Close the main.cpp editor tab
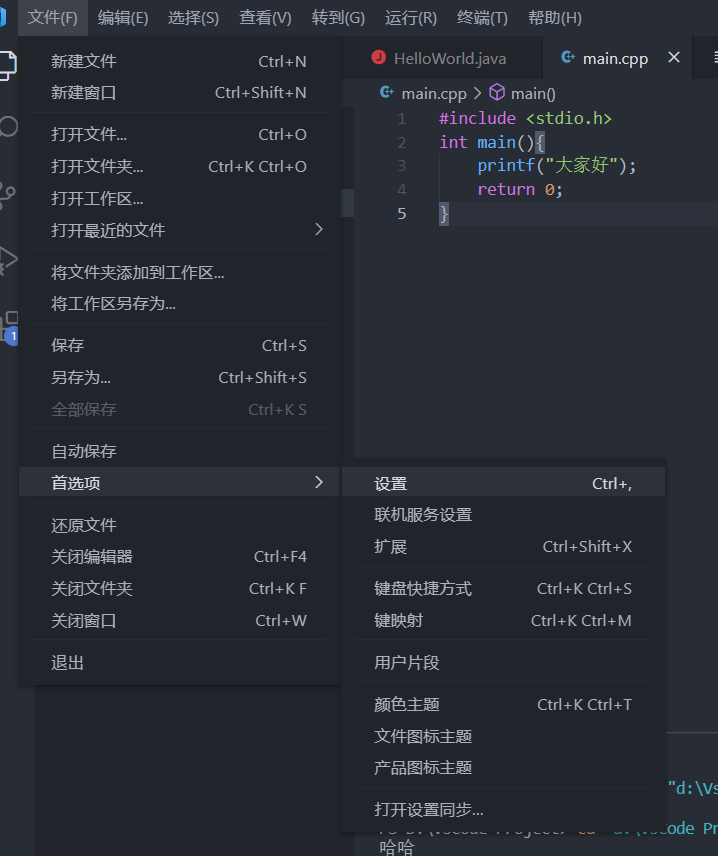This screenshot has height=856, width=718. coord(674,57)
